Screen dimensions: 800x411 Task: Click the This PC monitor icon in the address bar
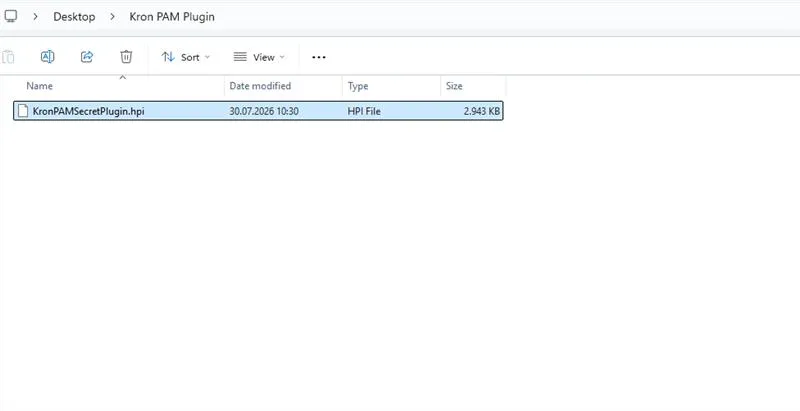pyautogui.click(x=11, y=16)
